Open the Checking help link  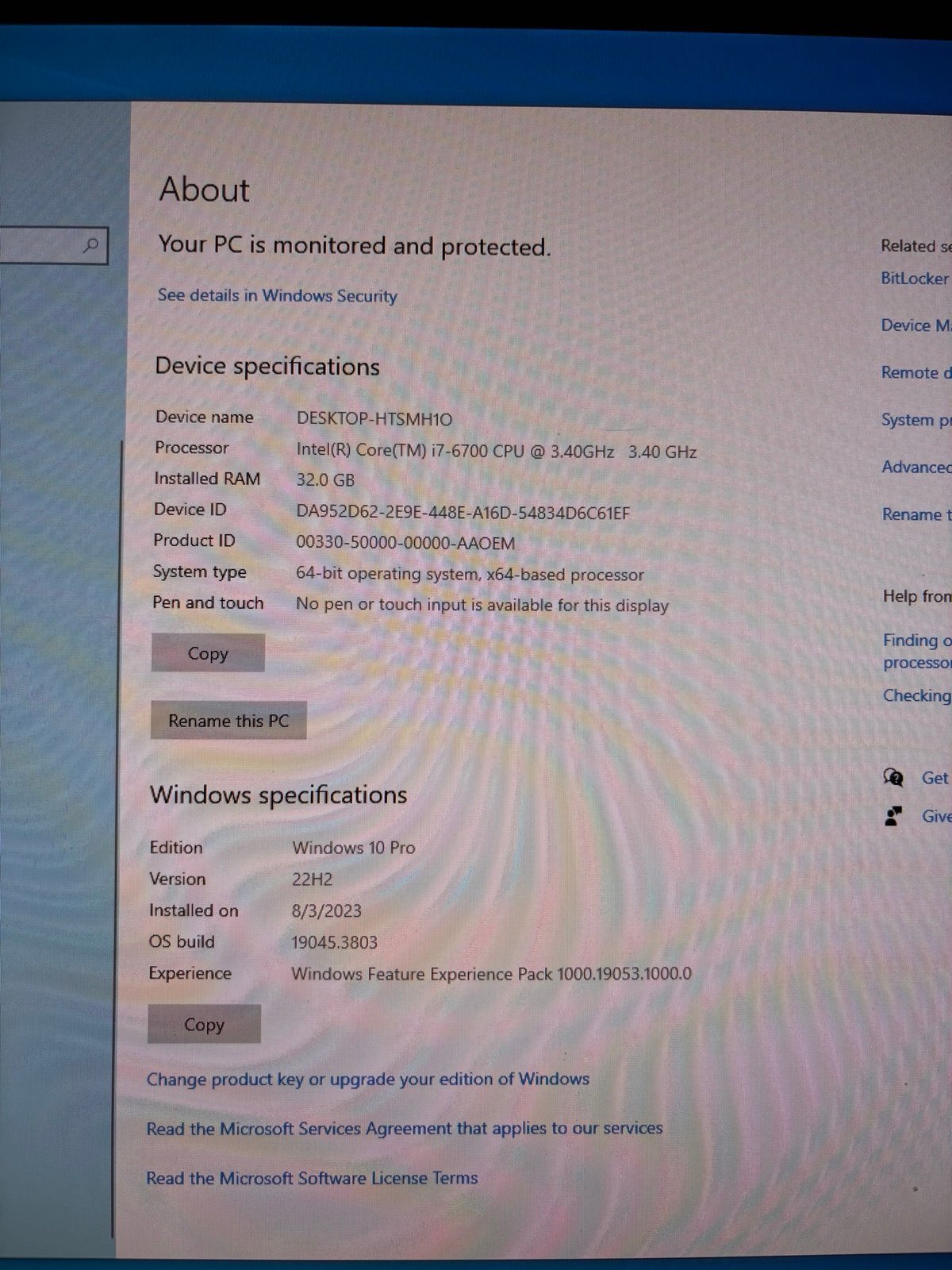[x=917, y=695]
